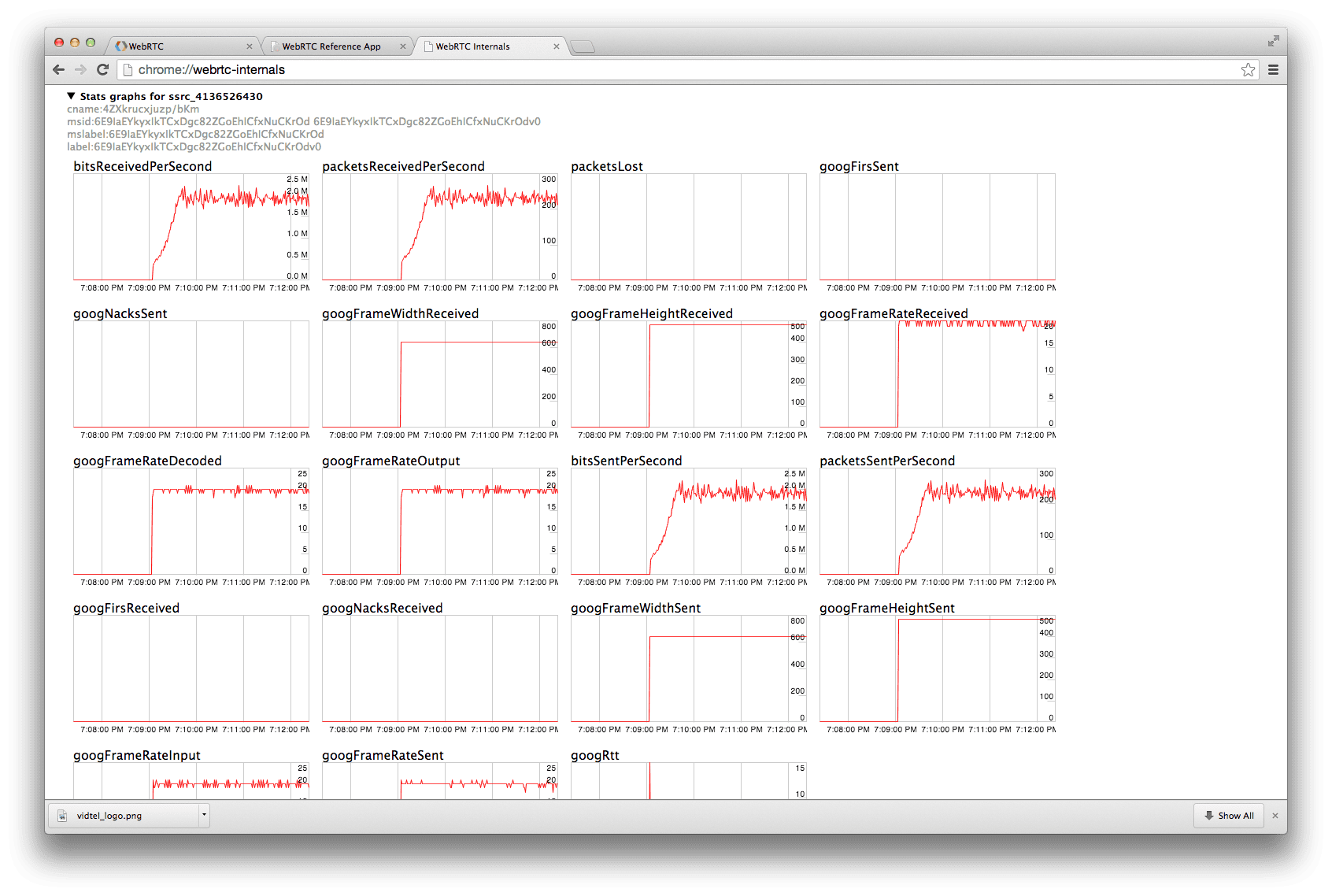Collapse the stats graphs for ssrc_4136526430
This screenshot has width=1332, height=896.
(x=70, y=96)
